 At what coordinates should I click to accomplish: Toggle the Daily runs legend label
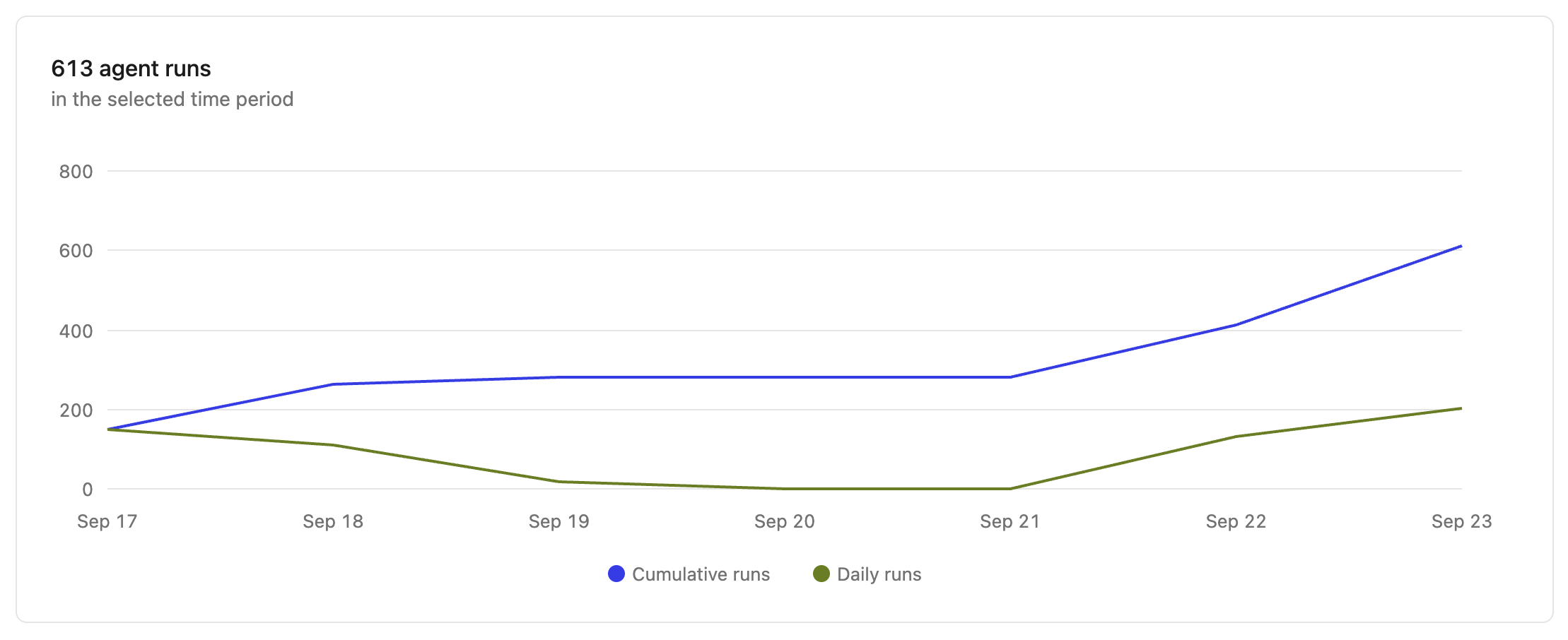[x=879, y=574]
